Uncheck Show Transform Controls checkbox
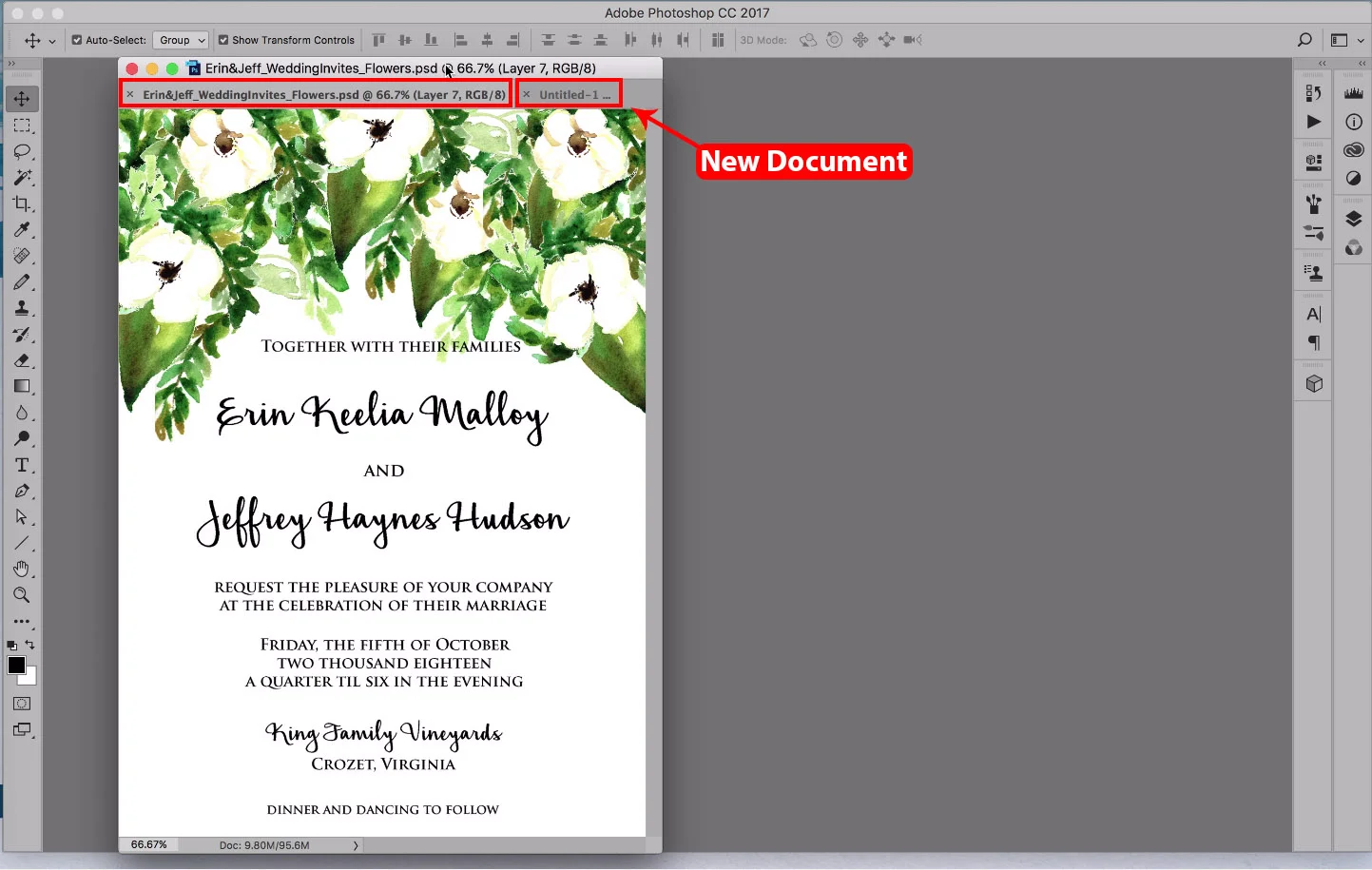The width and height of the screenshot is (1372, 870). point(223,40)
